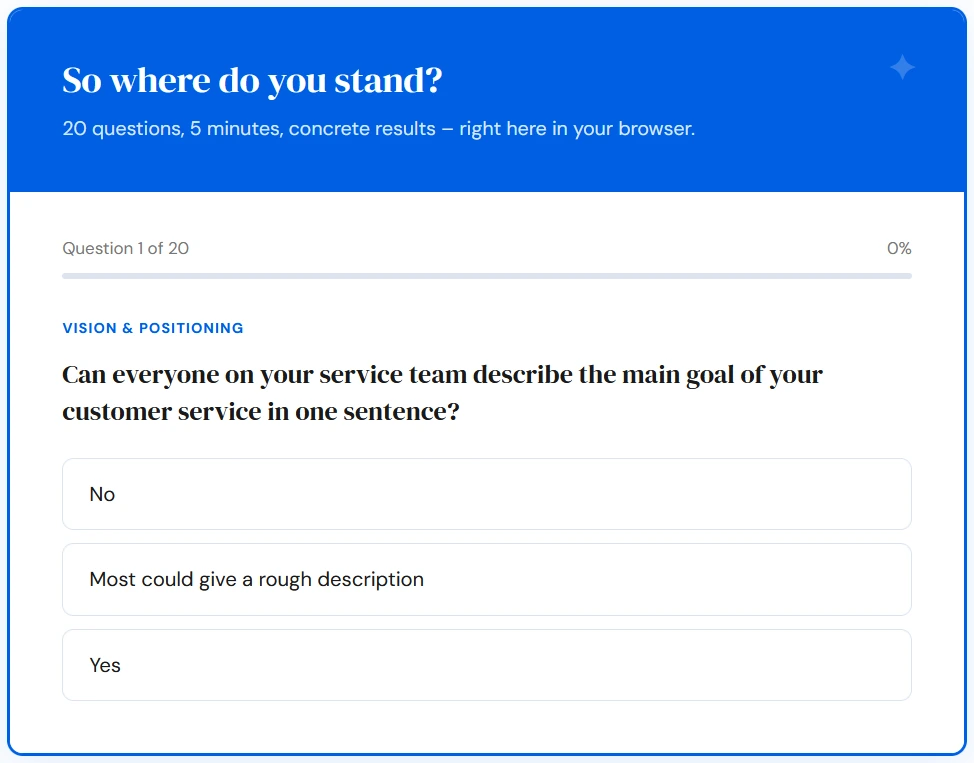
Task: Choose 'Most could give a rough description'
Action: (486, 580)
